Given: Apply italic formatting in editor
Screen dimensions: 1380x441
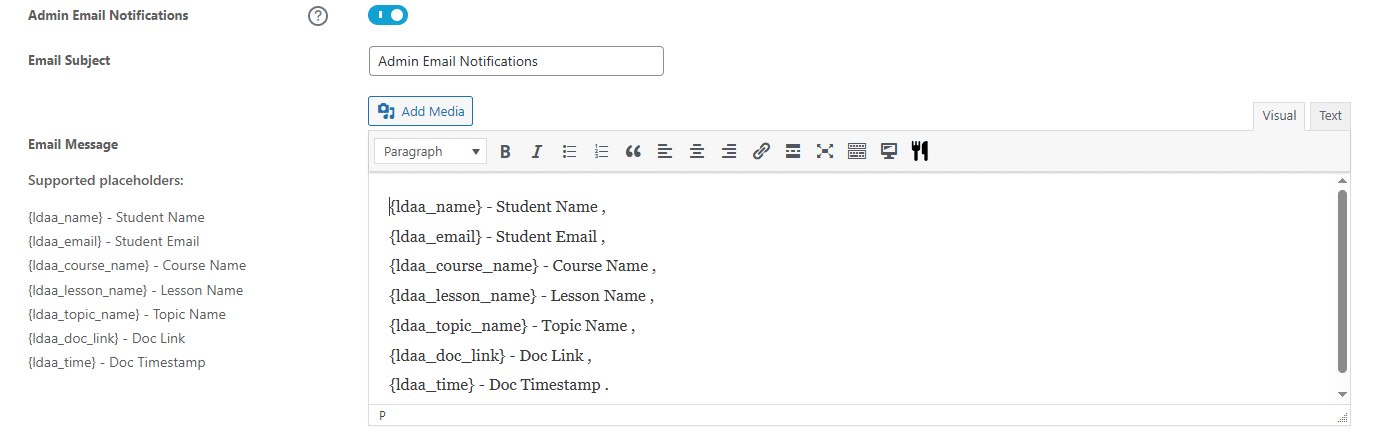Looking at the screenshot, I should (537, 152).
